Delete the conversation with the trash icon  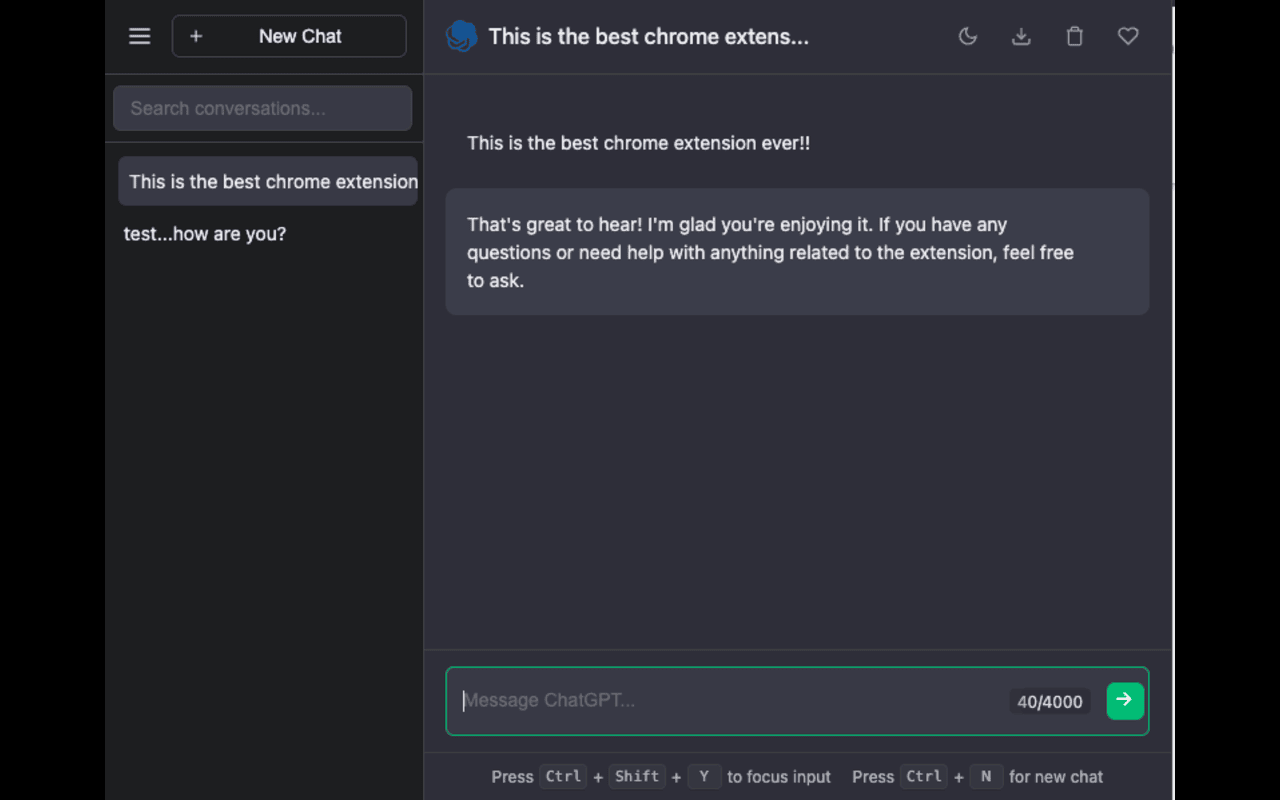click(1074, 36)
